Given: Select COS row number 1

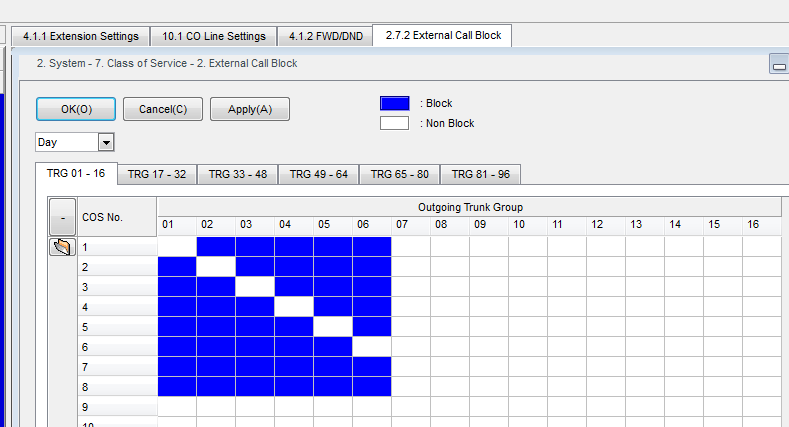Looking at the screenshot, I should coord(117,247).
